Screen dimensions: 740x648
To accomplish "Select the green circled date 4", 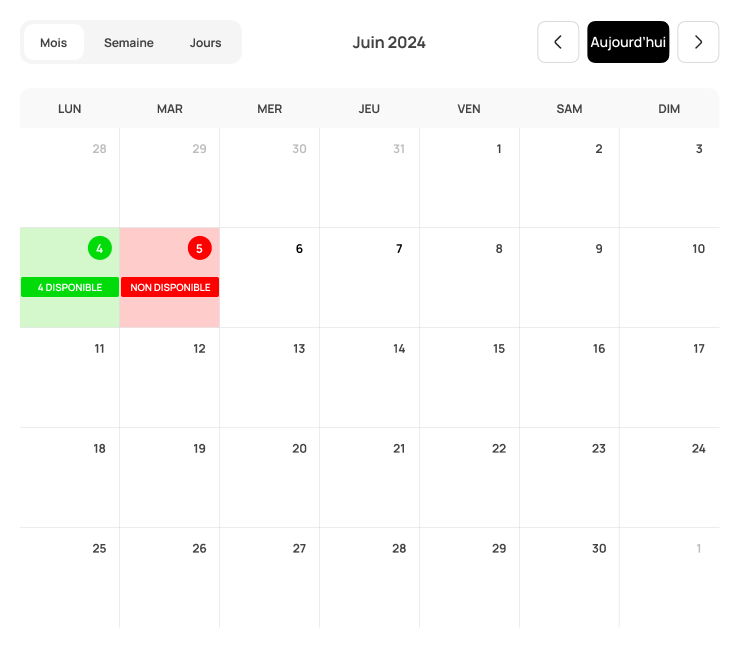I will pyautogui.click(x=99, y=248).
